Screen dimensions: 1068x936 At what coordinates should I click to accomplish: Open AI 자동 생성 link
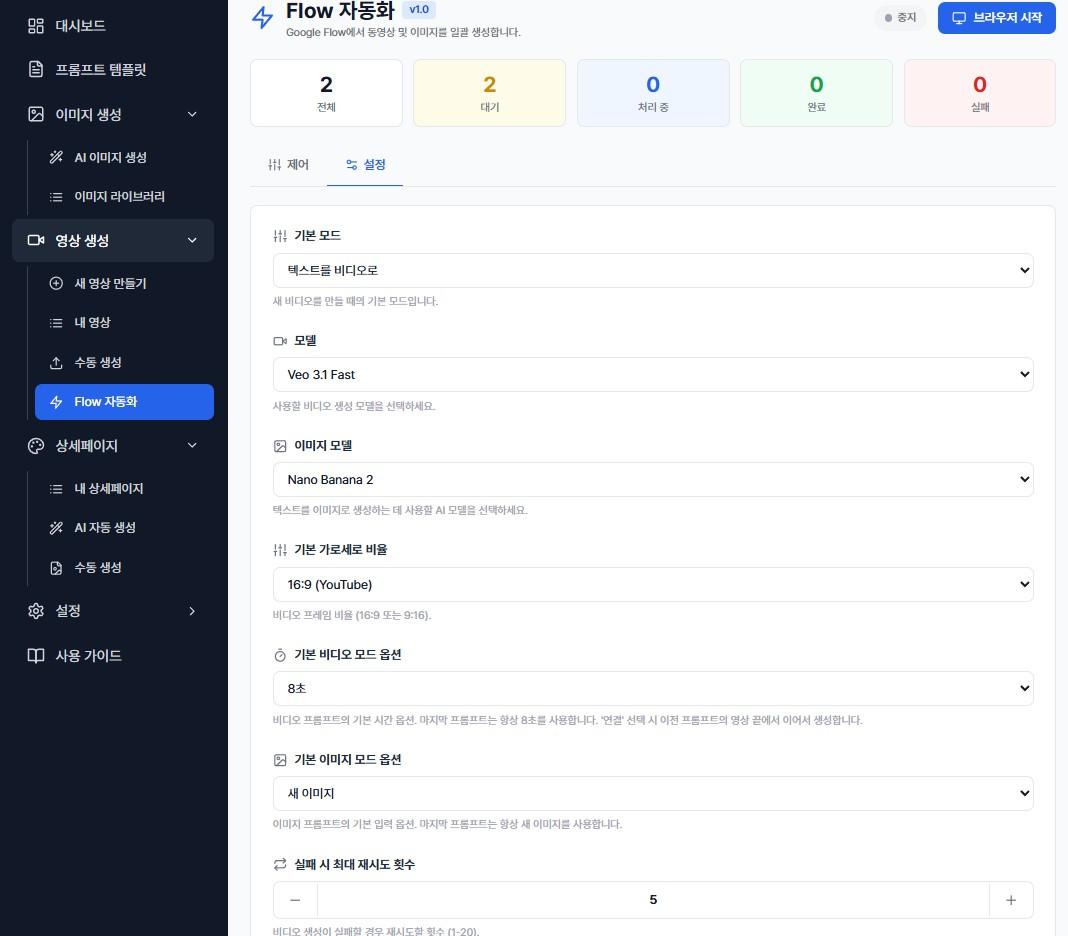(x=124, y=528)
